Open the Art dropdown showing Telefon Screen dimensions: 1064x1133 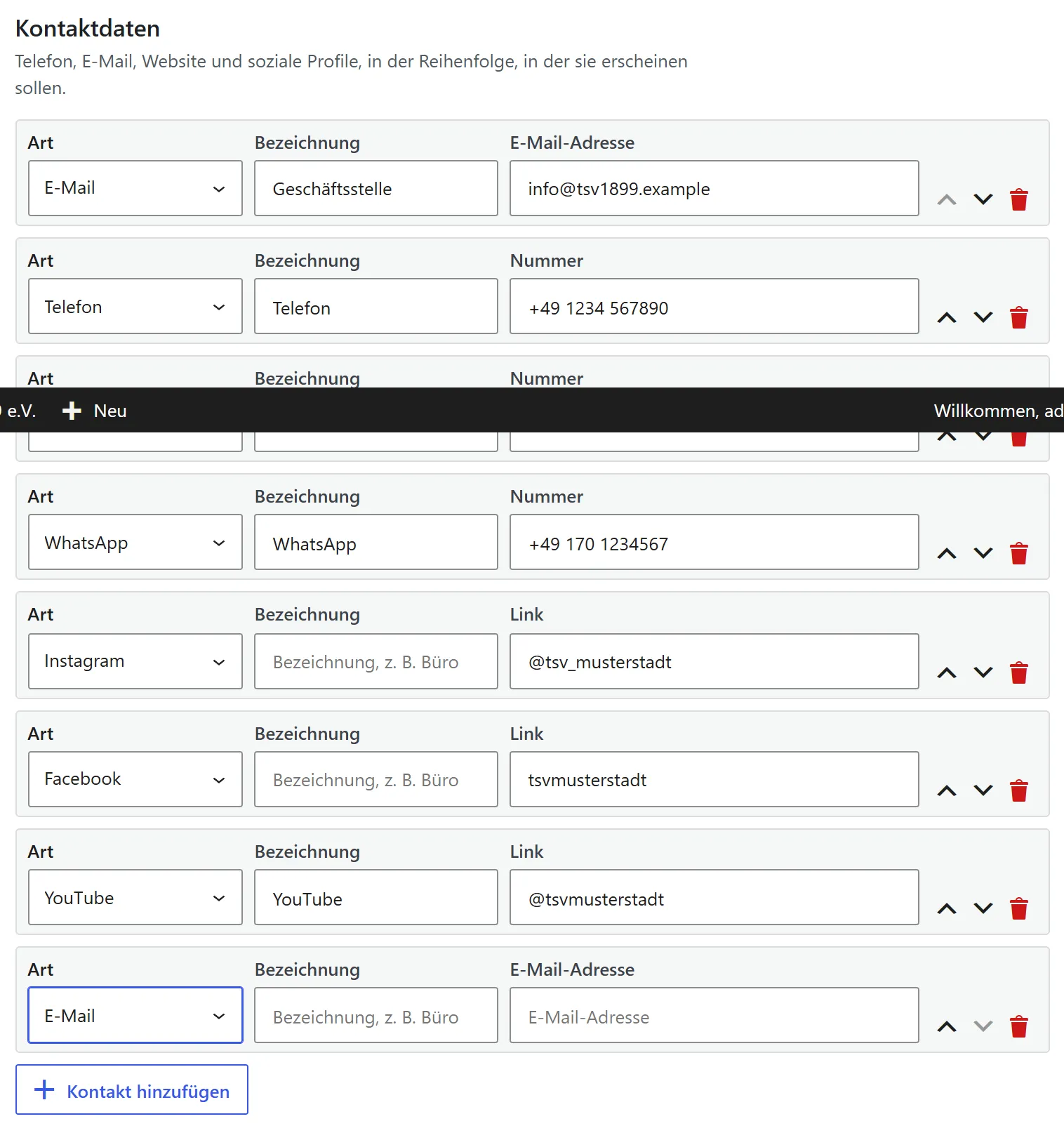pyautogui.click(x=135, y=306)
